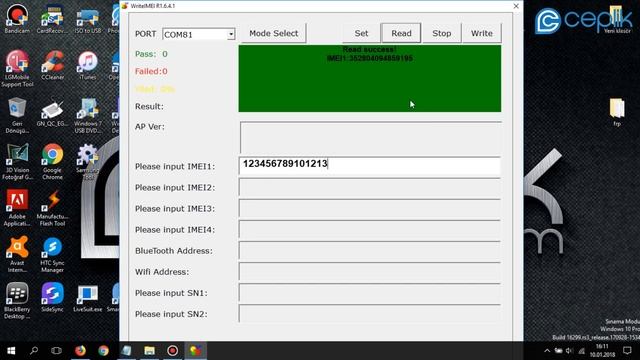640x360 pixels.
Task: Open Firefox from the taskbar
Action: pos(80,351)
